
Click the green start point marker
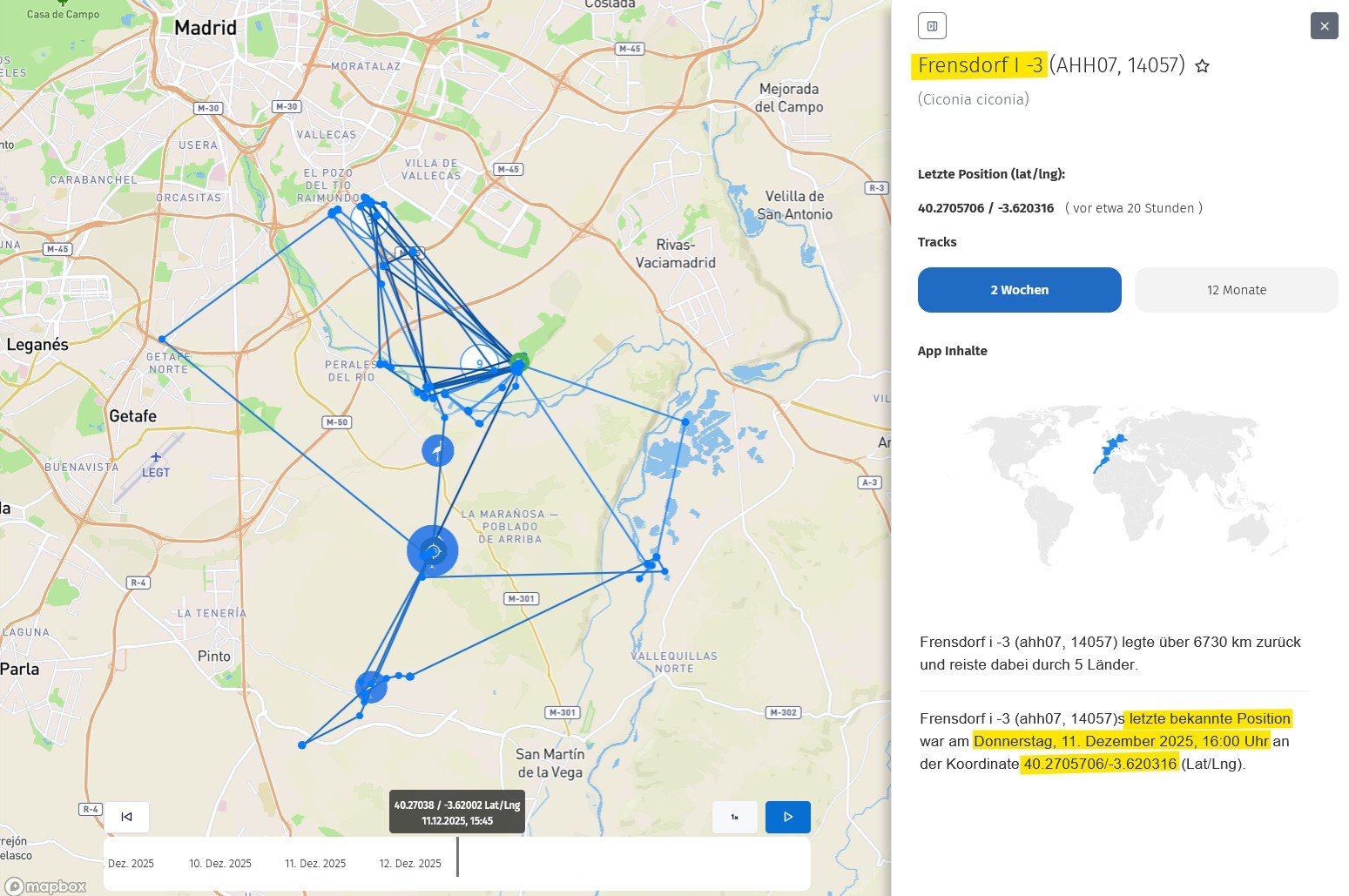520,360
